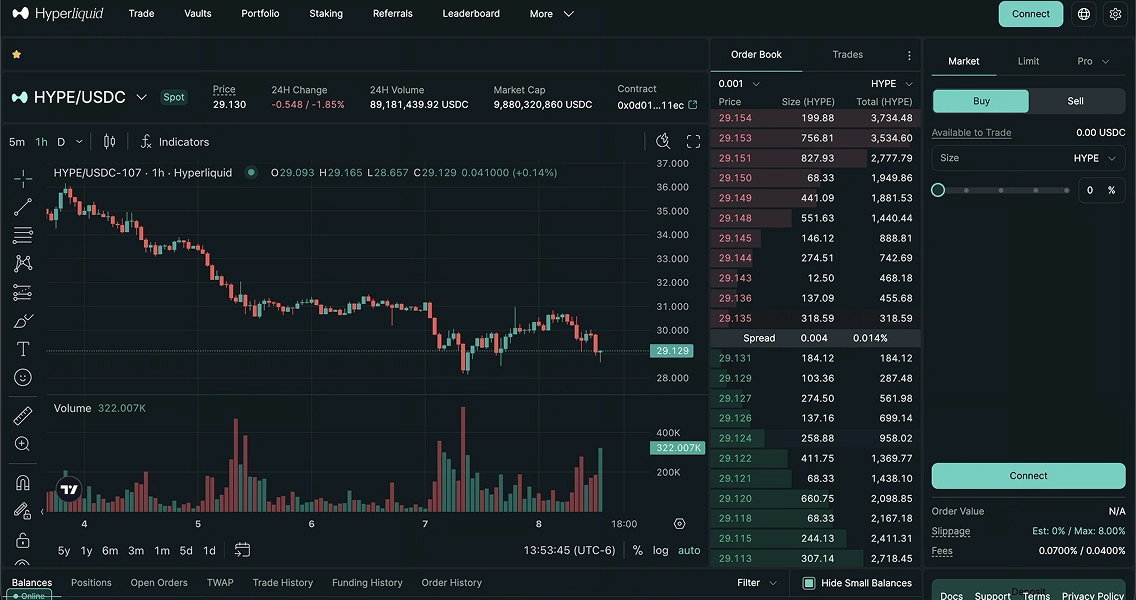1136x600 pixels.
Task: Open the Leaderboard page link
Action: [471, 14]
